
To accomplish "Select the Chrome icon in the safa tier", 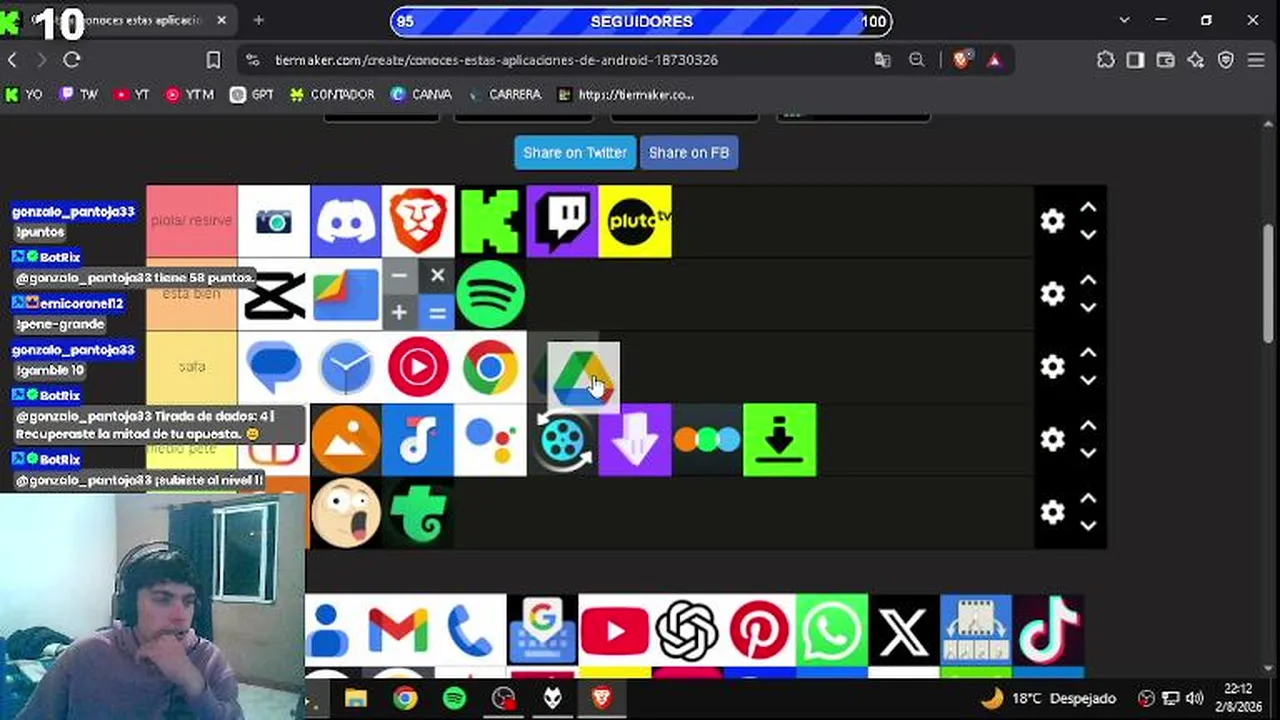I will pyautogui.click(x=490, y=367).
